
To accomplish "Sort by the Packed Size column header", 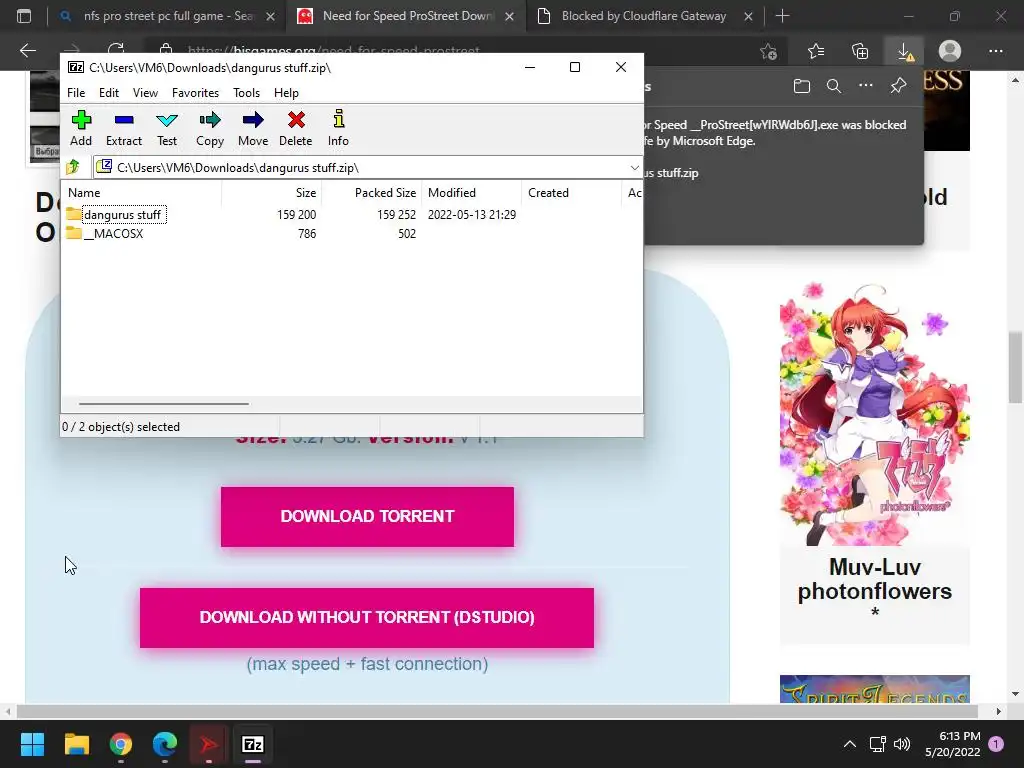I will point(371,193).
